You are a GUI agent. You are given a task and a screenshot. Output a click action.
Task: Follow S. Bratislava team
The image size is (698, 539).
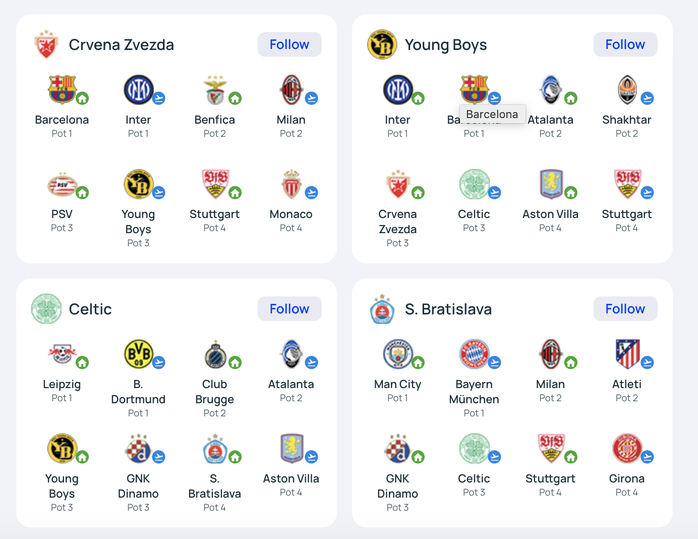[625, 309]
